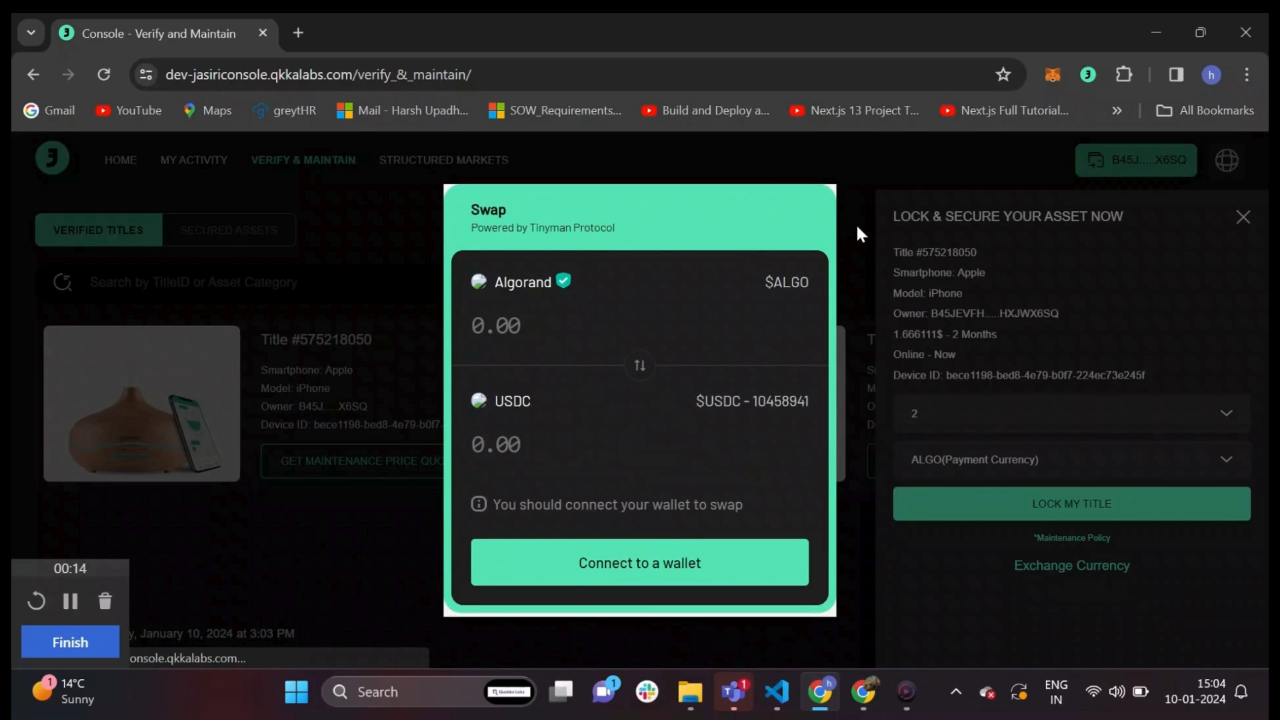Open the B45J....X6SQ wallet button
Image resolution: width=1280 pixels, height=720 pixels.
(1136, 160)
